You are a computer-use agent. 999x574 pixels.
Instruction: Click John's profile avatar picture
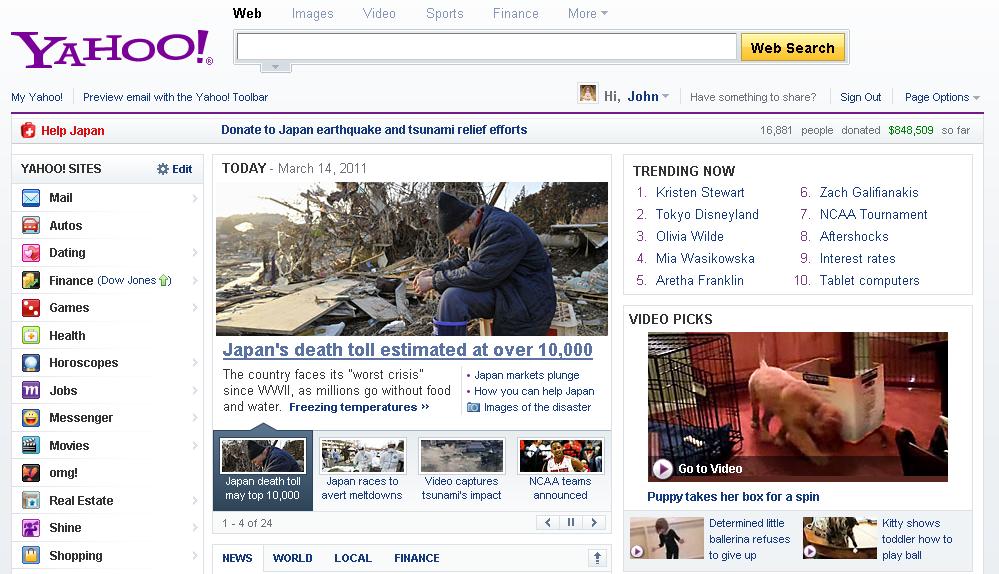click(x=587, y=94)
